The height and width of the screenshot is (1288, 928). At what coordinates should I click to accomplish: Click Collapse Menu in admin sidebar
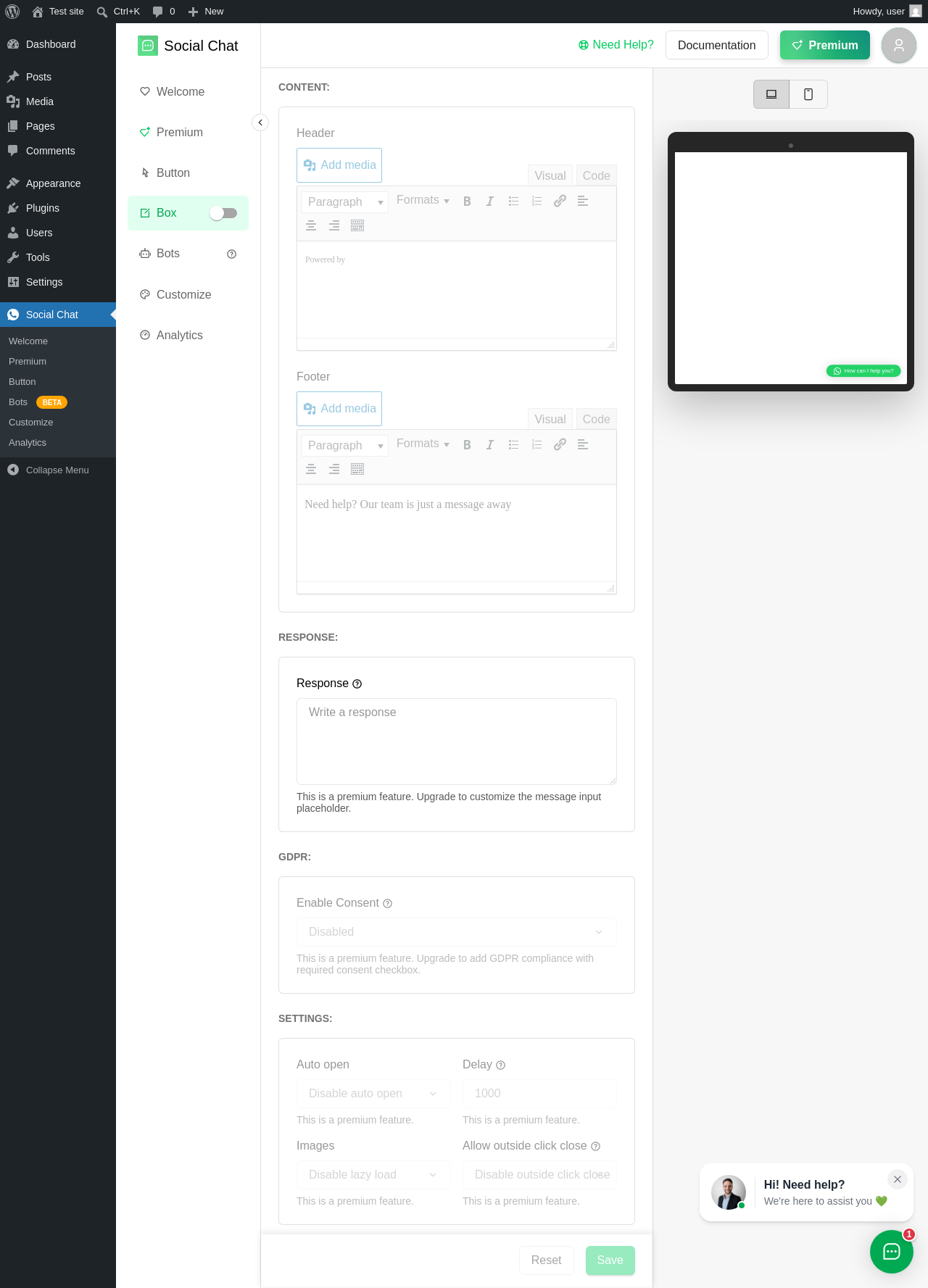58,470
